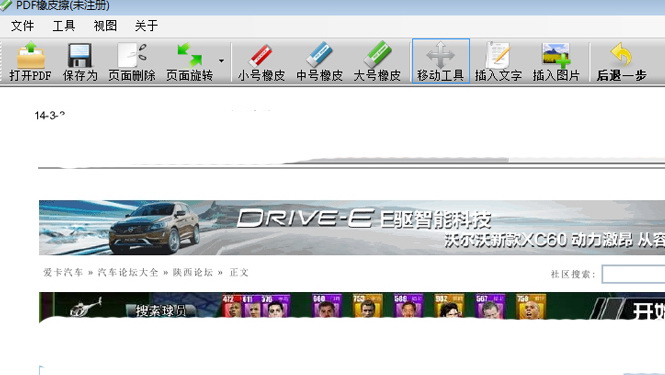The height and width of the screenshot is (375, 665).
Task: Click the 14-3 date text in document
Action: coord(50,115)
